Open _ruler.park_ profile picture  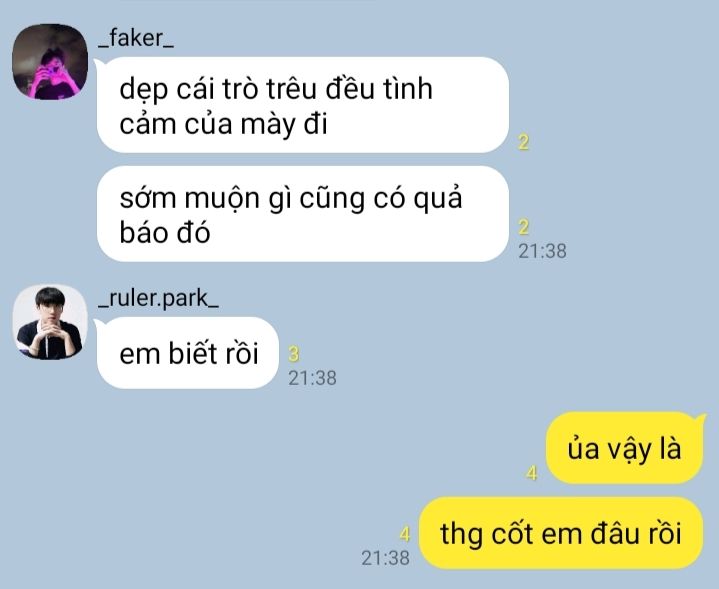pyautogui.click(x=50, y=322)
